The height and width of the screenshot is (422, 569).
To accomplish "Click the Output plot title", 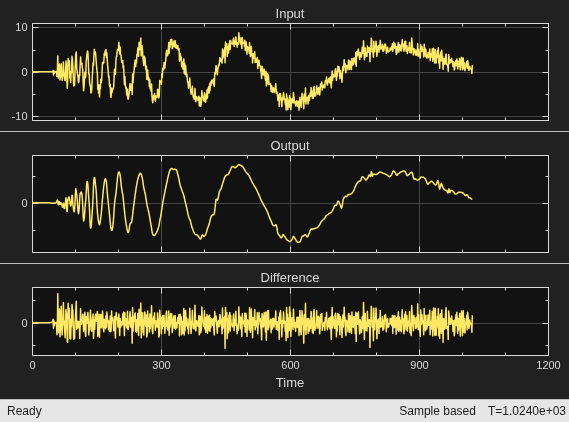I will click(x=290, y=146).
